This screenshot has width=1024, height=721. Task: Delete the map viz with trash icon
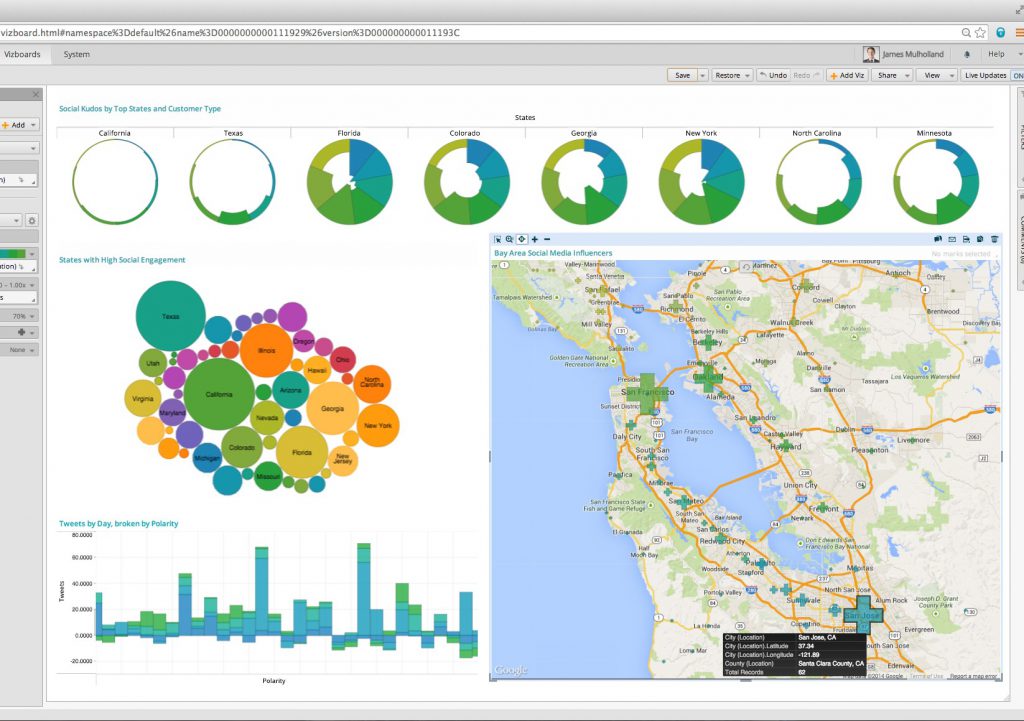994,239
